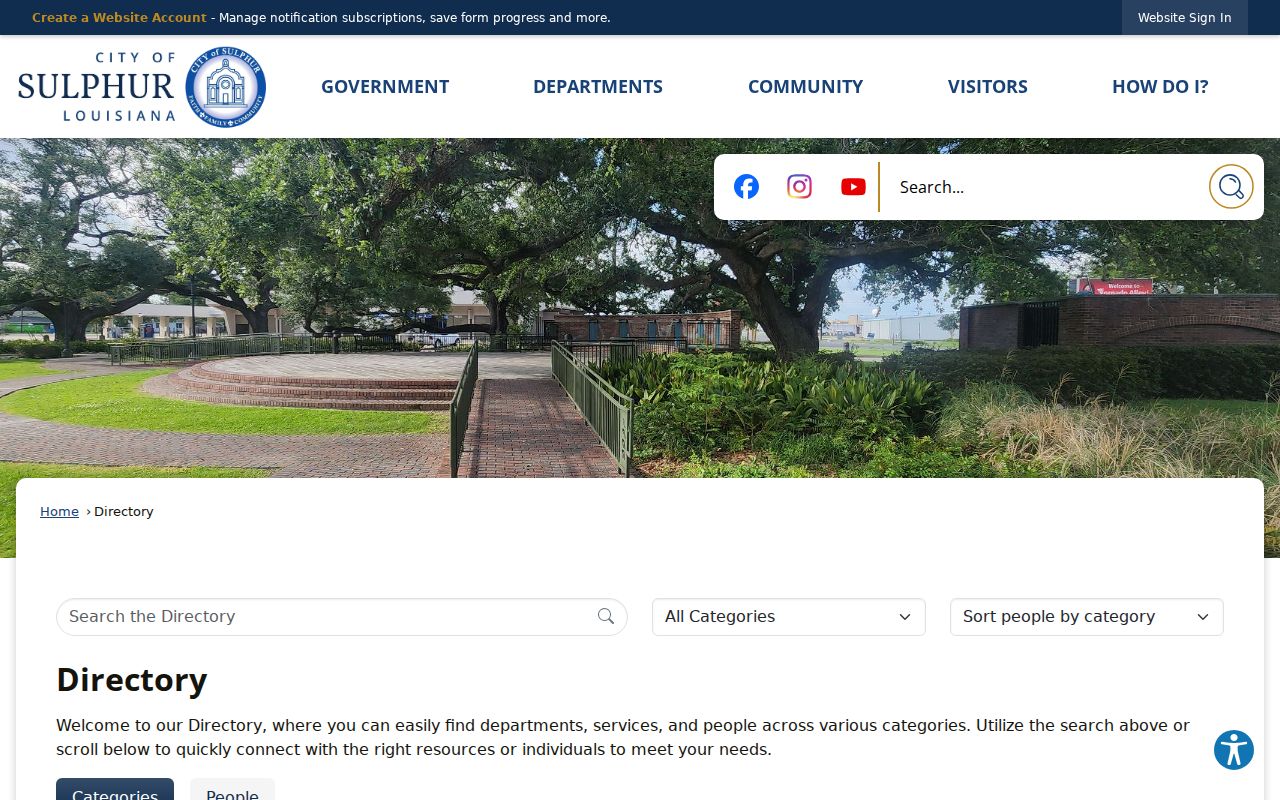Click the directory search magnifier icon
The height and width of the screenshot is (800, 1280).
pyautogui.click(x=606, y=616)
